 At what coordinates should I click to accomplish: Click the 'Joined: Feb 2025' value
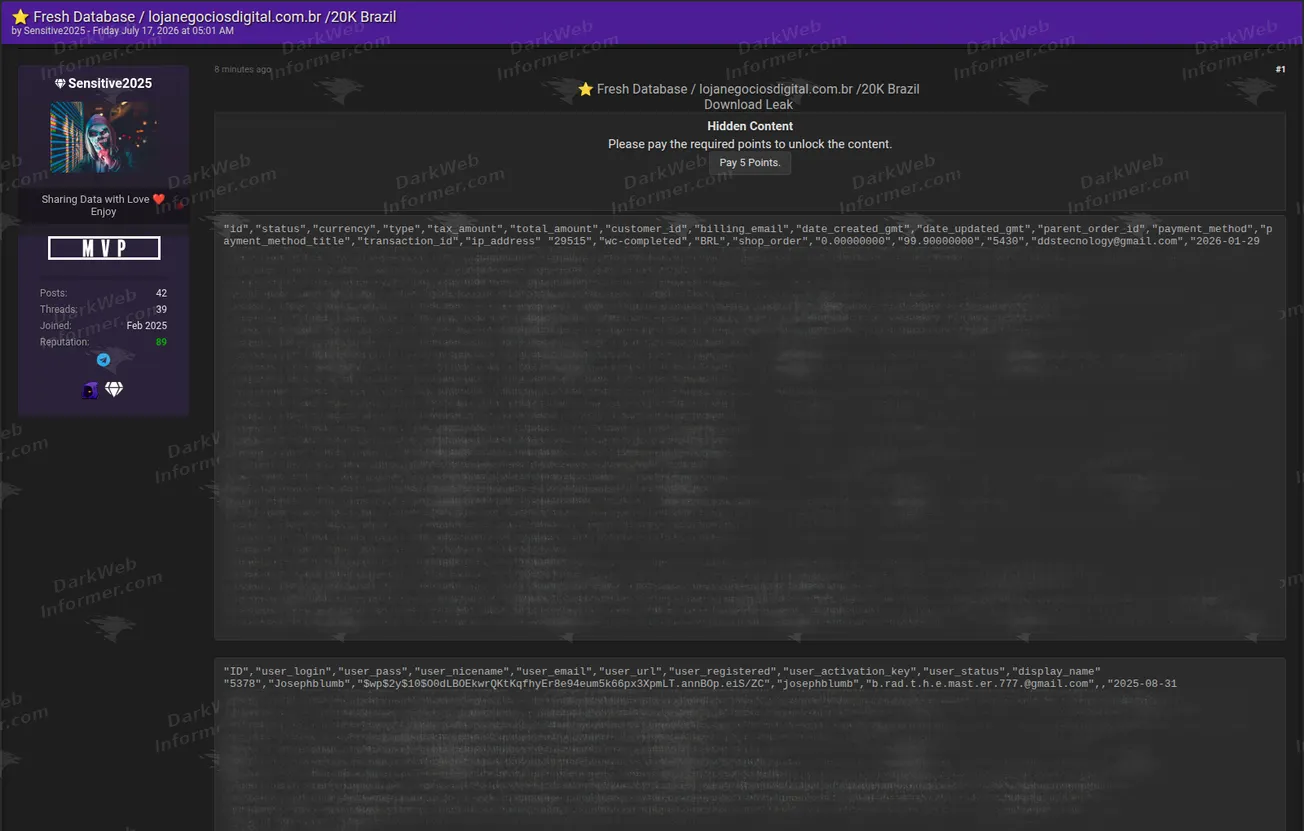click(x=147, y=326)
